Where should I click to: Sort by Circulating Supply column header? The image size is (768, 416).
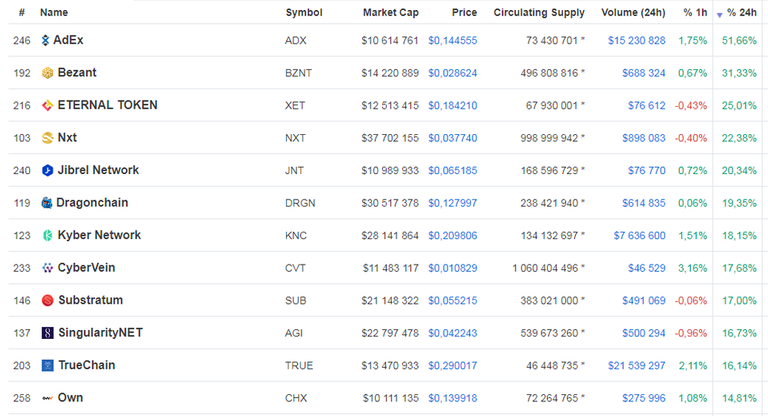[539, 13]
